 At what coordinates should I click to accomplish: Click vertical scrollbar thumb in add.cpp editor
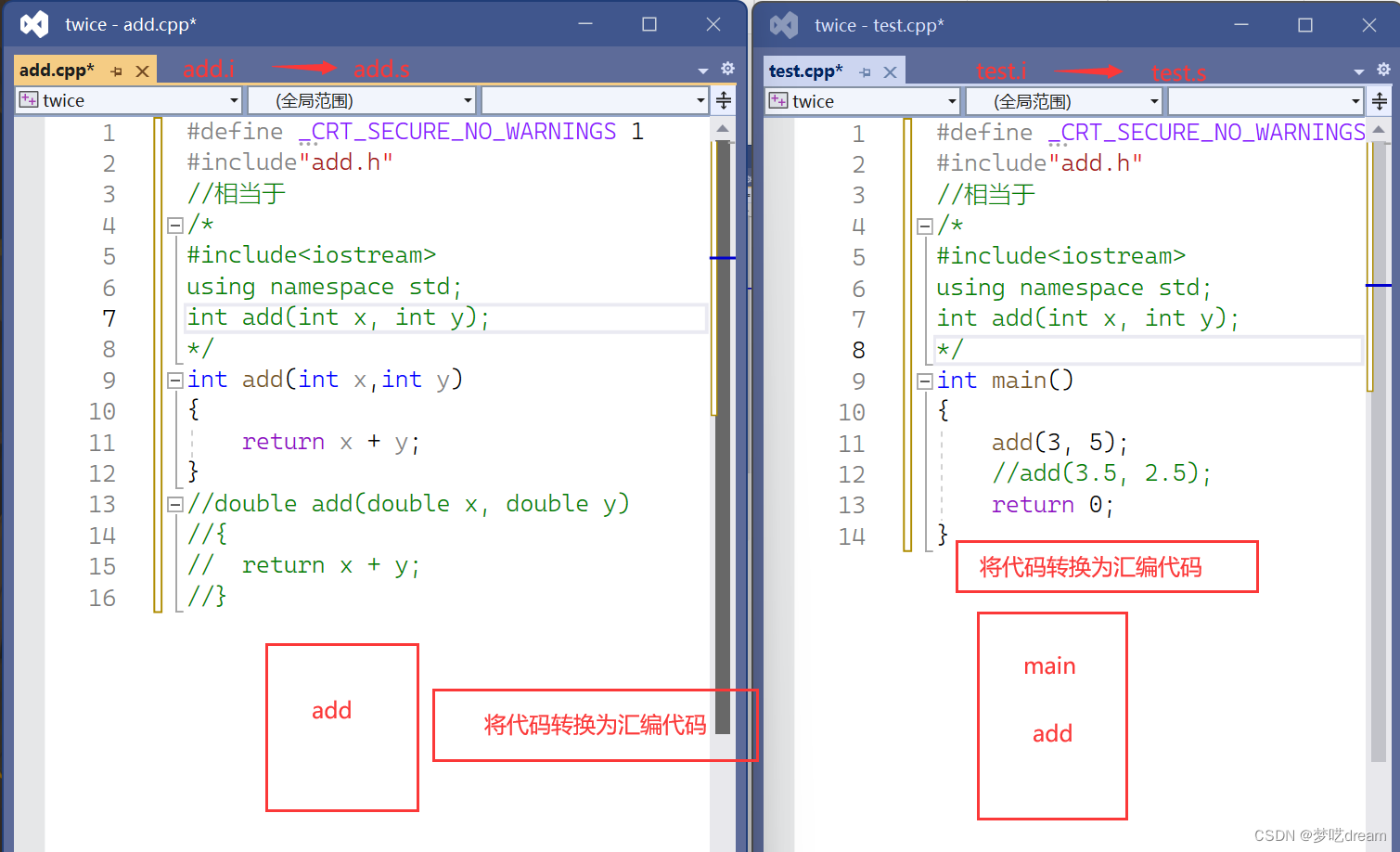point(723,436)
